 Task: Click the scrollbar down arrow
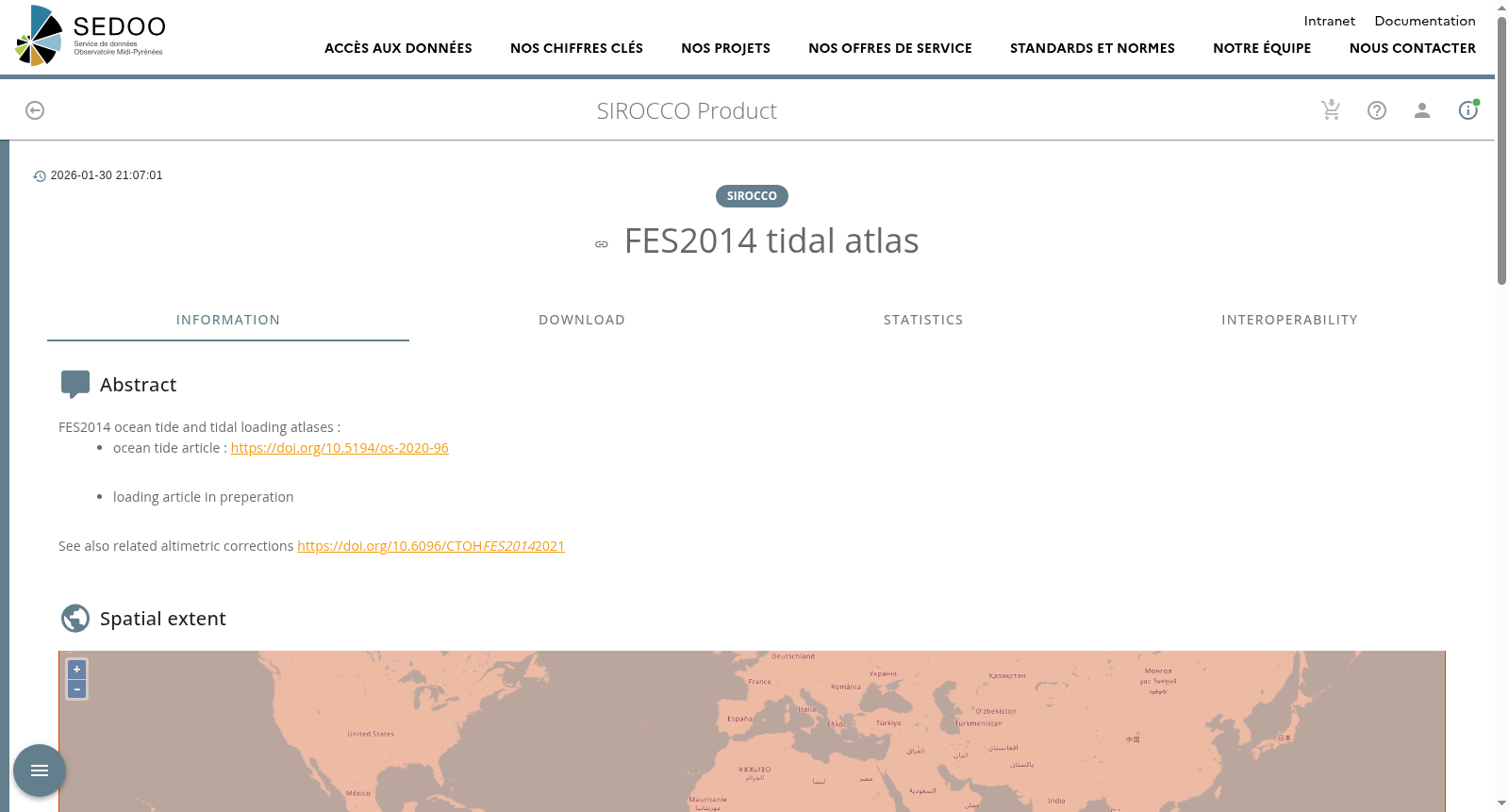(x=1501, y=804)
